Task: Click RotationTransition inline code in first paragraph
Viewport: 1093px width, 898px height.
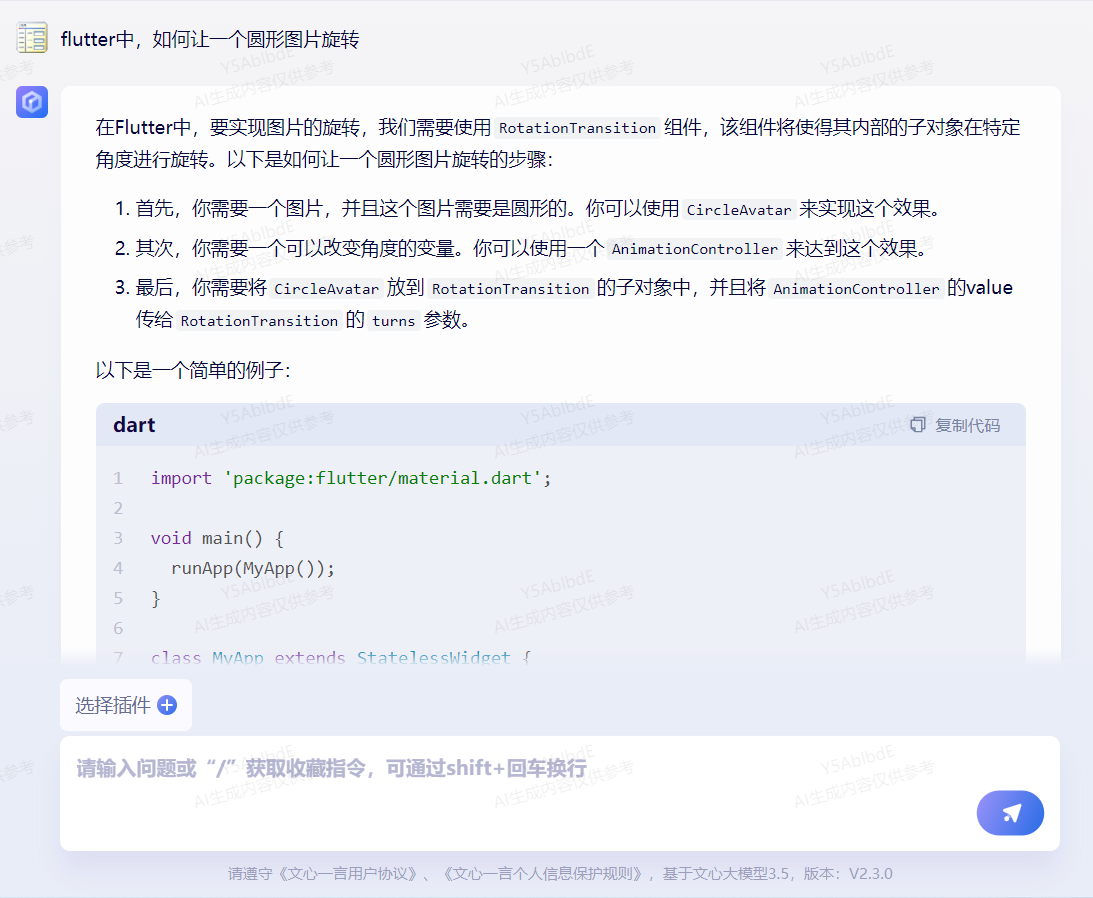Action: pyautogui.click(x=577, y=128)
